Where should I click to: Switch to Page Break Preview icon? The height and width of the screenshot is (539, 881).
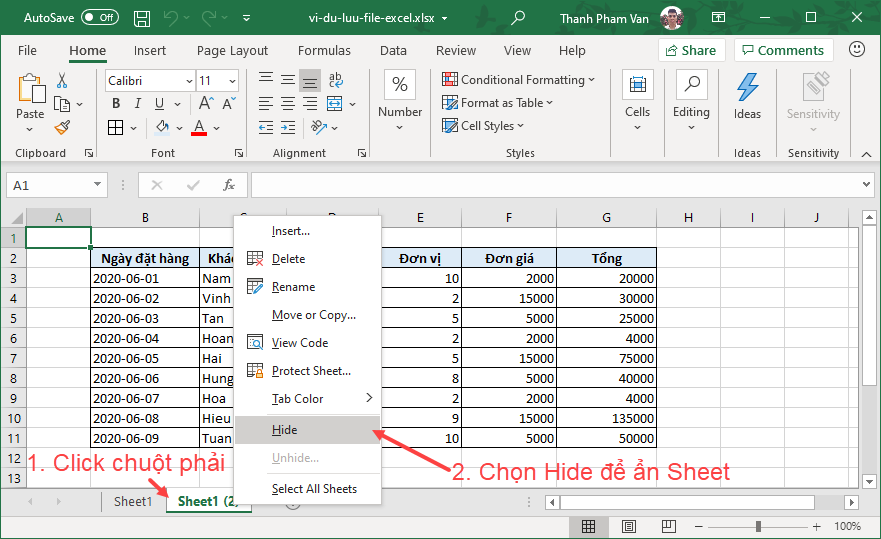669,527
